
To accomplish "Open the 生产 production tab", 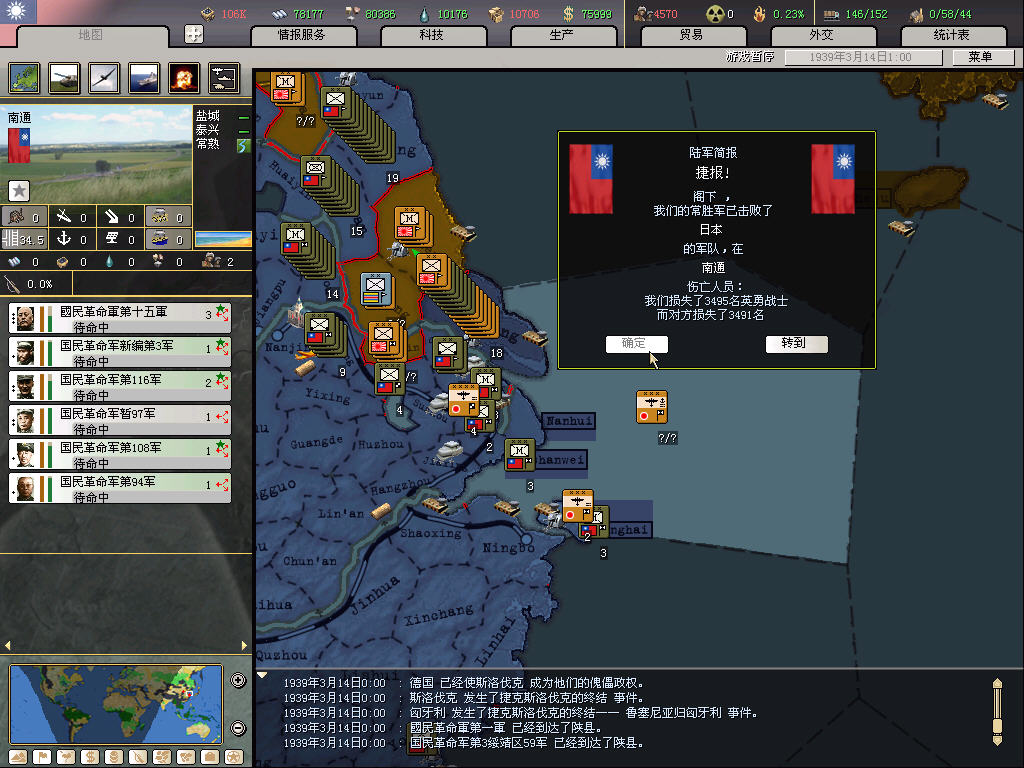I will click(562, 35).
